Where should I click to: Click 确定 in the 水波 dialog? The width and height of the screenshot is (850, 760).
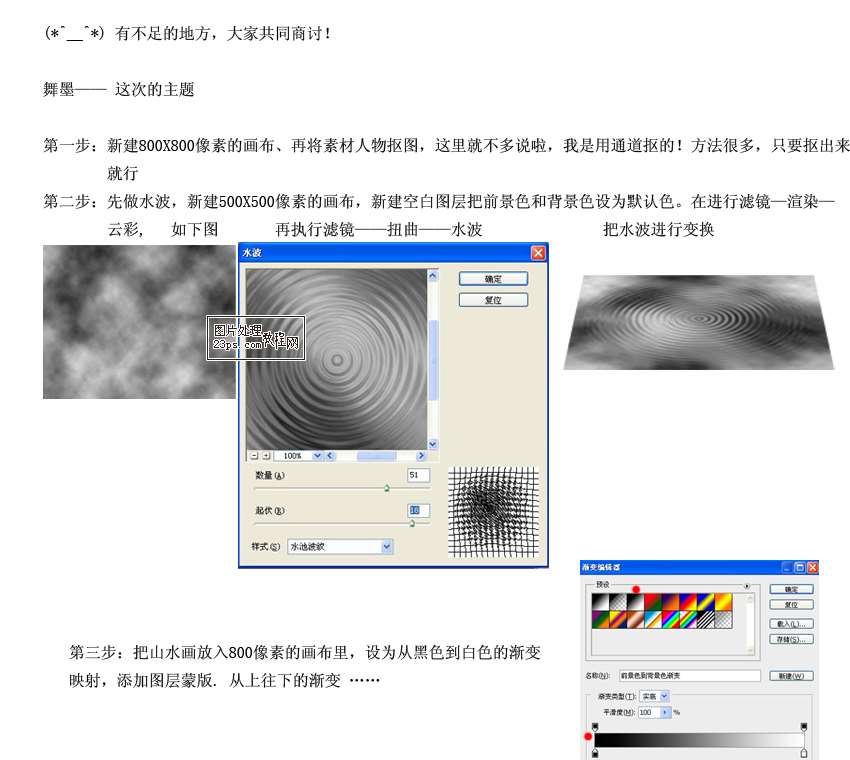pos(493,279)
